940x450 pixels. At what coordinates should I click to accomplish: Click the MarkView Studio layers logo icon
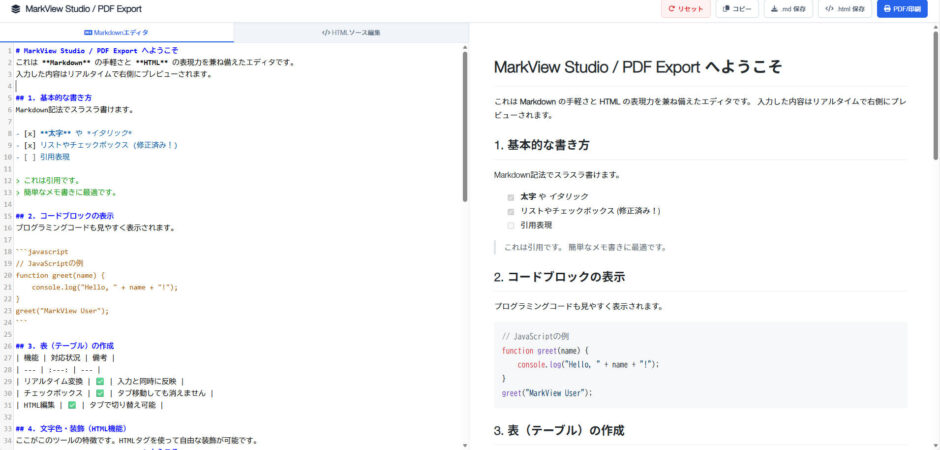(15, 9)
